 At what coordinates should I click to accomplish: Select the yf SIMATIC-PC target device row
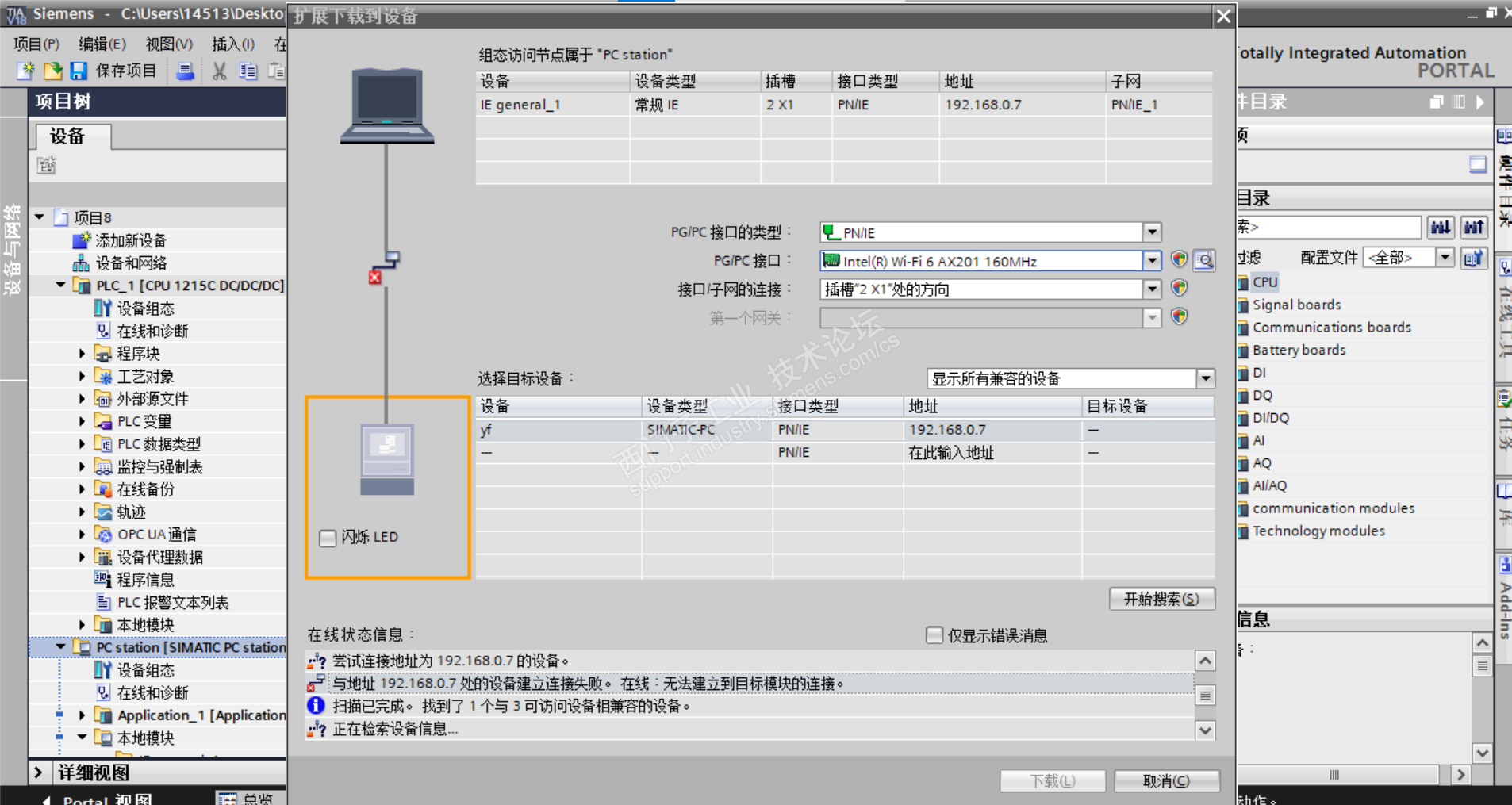[x=845, y=430]
